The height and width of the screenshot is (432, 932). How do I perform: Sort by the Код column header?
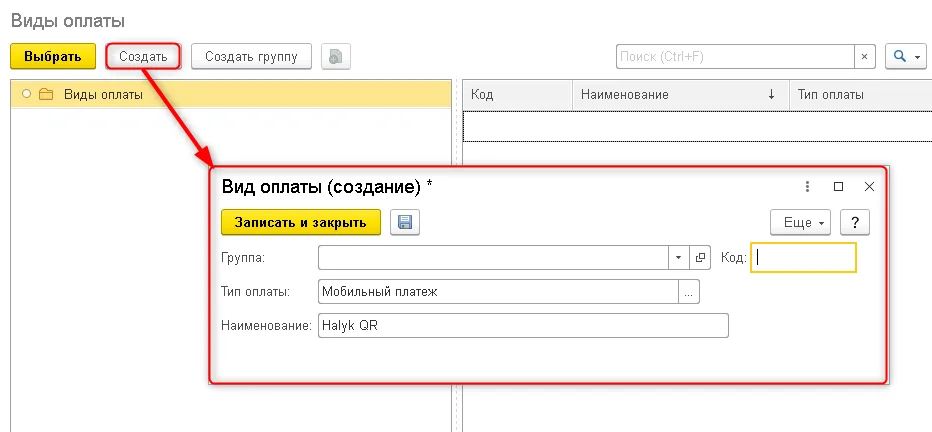click(517, 95)
